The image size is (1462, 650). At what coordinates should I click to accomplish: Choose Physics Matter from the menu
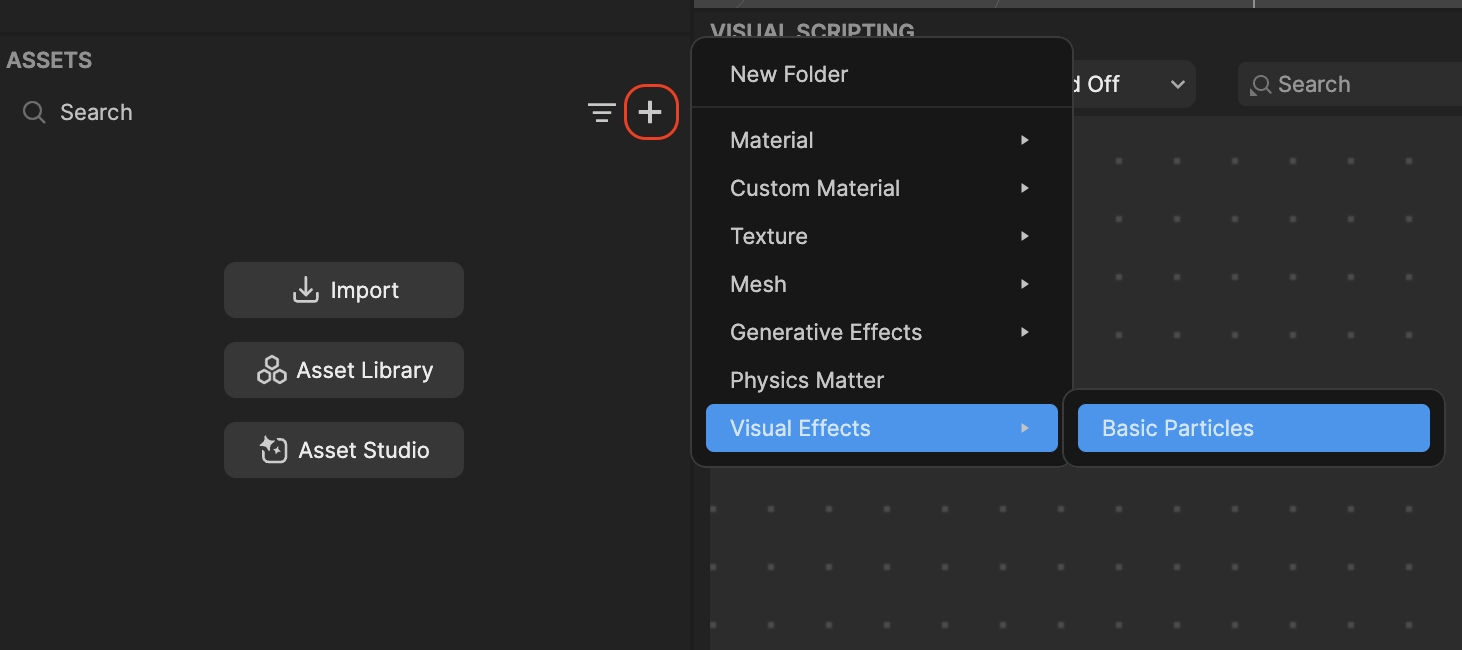point(807,380)
